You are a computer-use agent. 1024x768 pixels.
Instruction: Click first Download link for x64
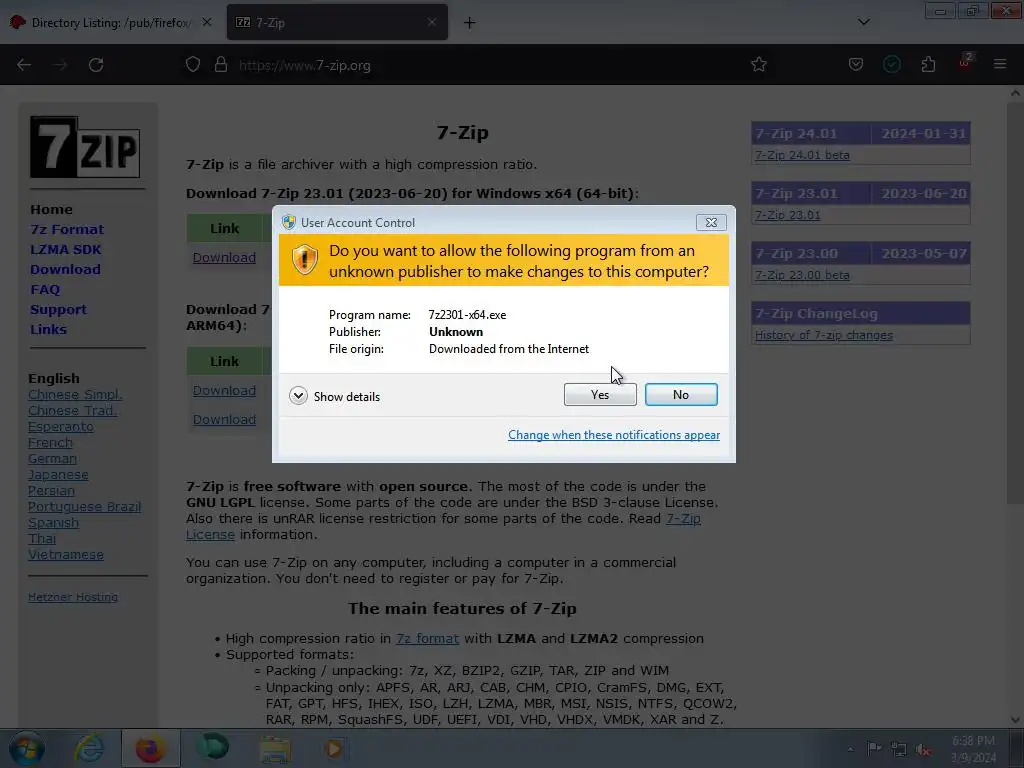pyautogui.click(x=224, y=257)
